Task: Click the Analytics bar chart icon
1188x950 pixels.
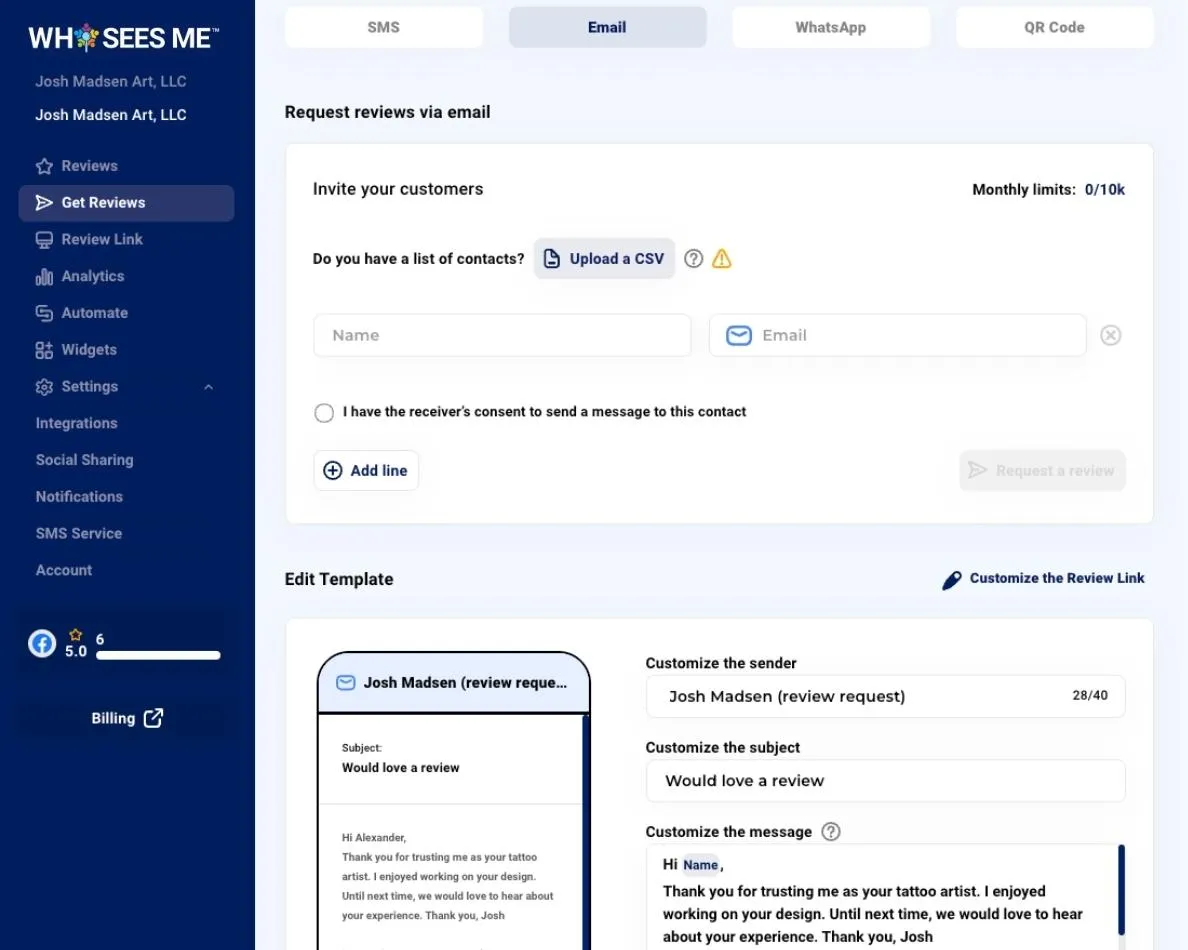Action: click(x=44, y=277)
